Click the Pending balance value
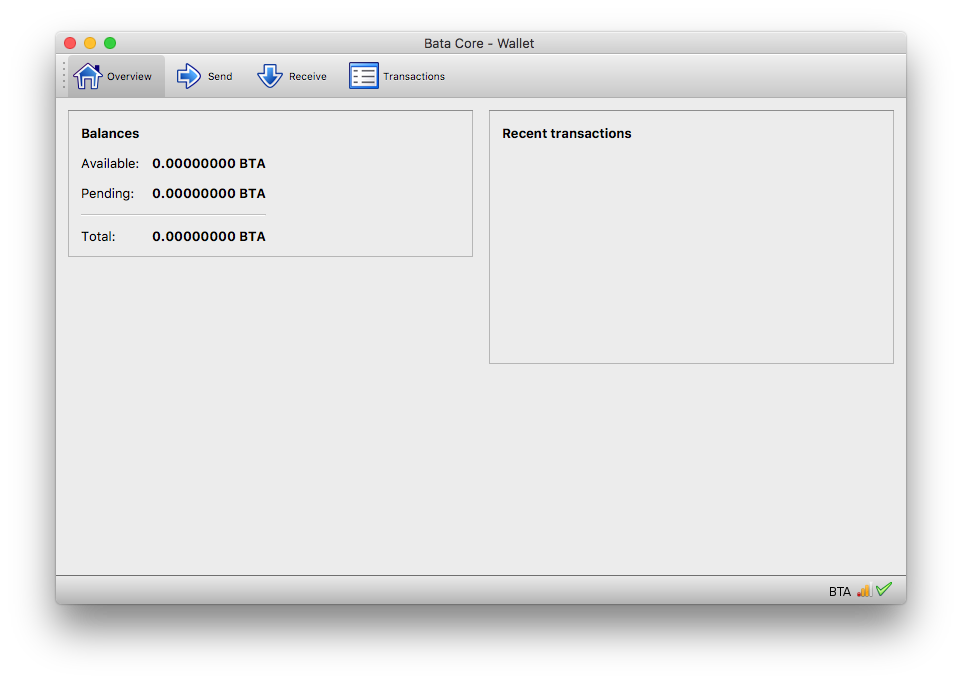The height and width of the screenshot is (684, 962). tap(209, 194)
